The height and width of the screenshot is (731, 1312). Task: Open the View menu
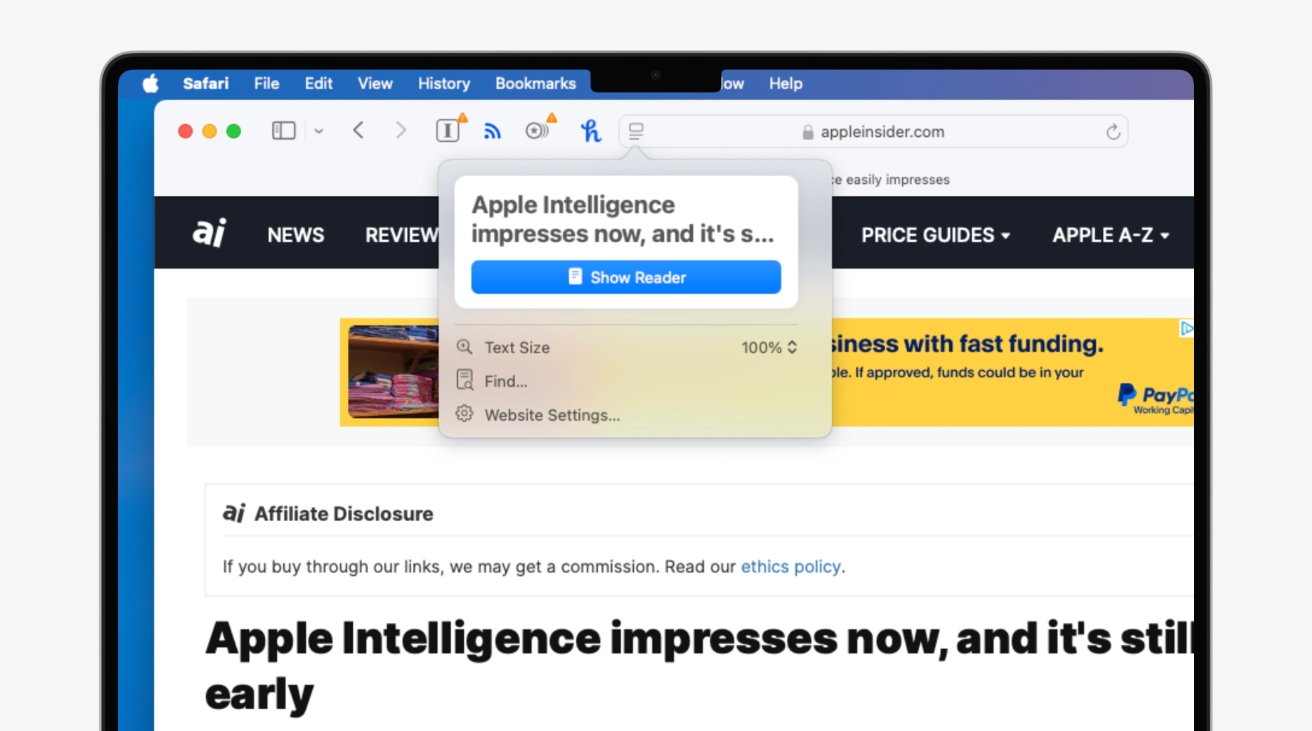375,84
